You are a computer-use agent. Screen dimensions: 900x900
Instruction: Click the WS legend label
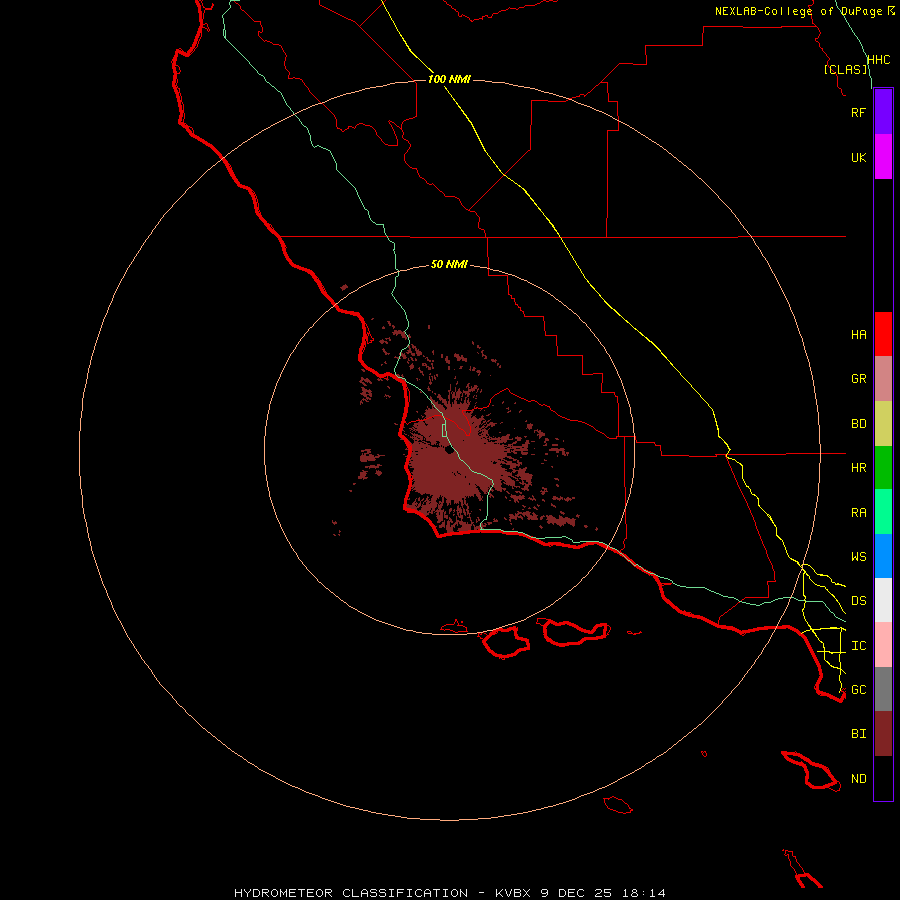pyautogui.click(x=858, y=556)
